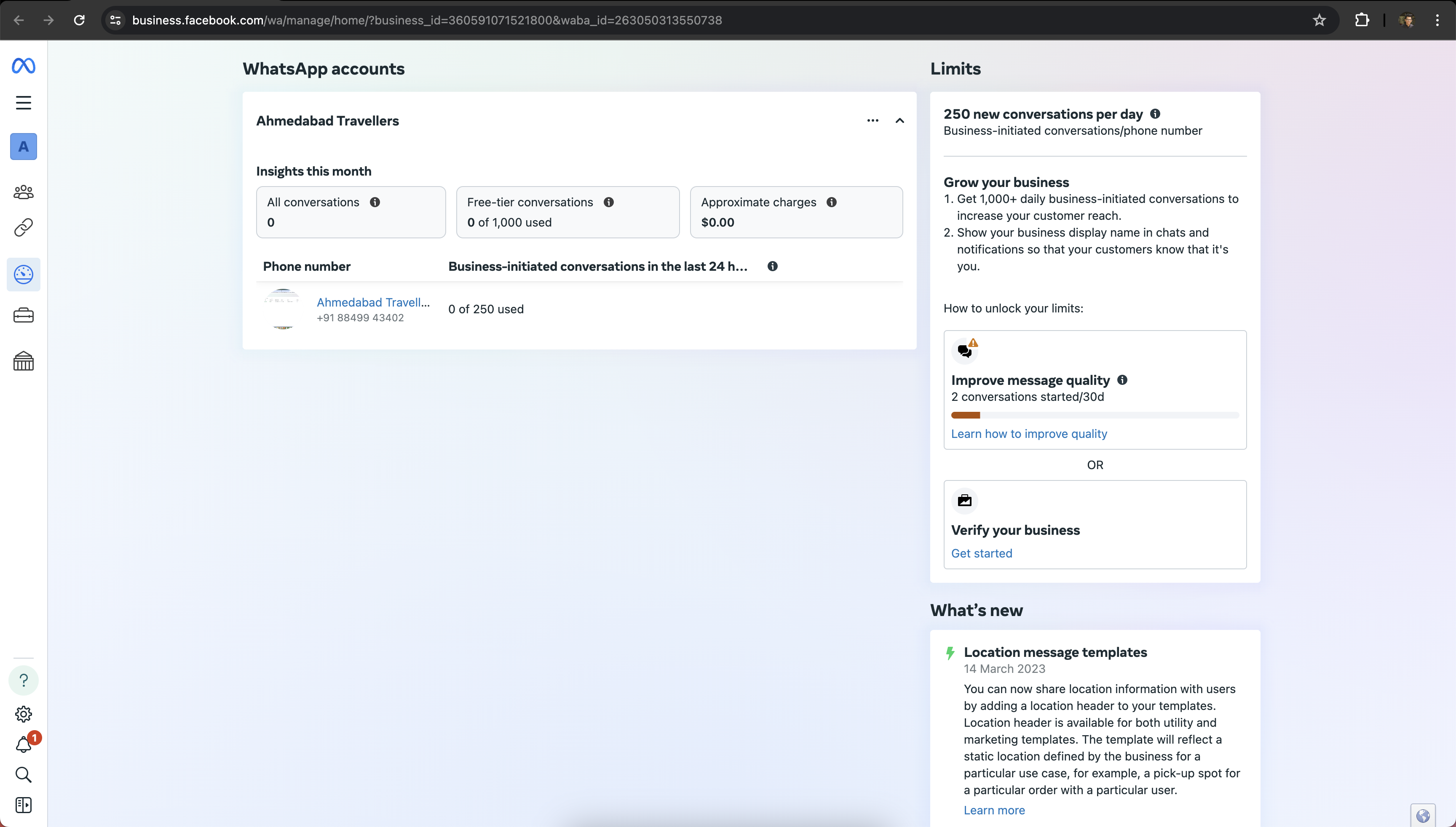Open notifications bell with red badge
The image size is (1456, 827).
23,744
